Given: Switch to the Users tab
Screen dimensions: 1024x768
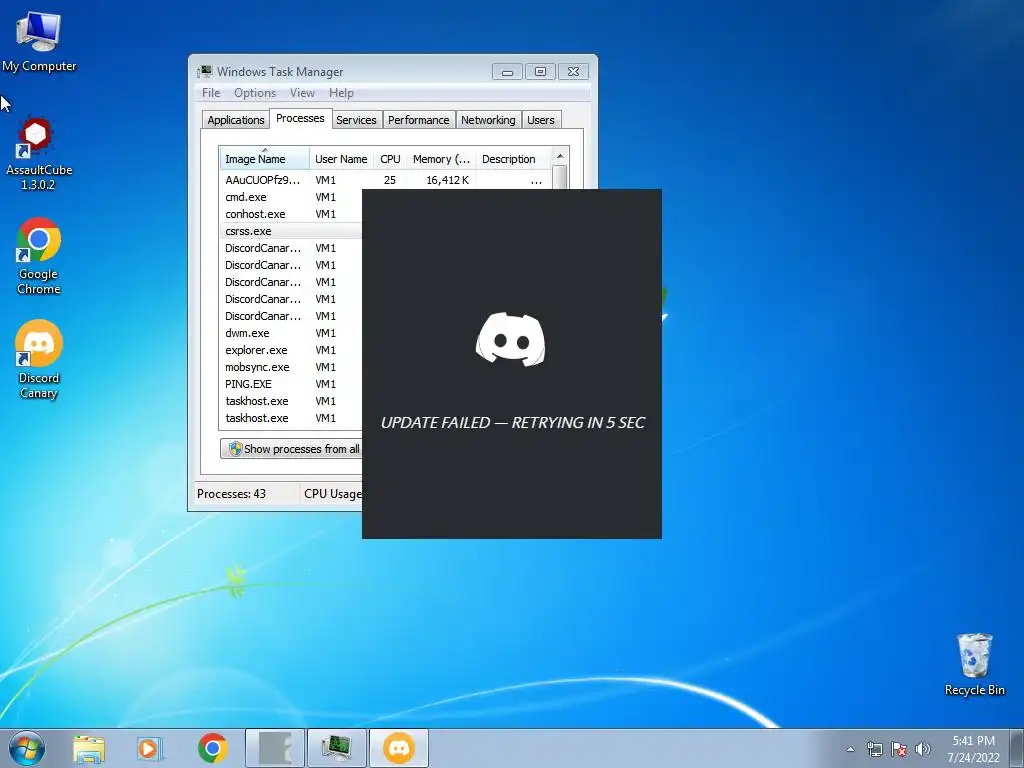Looking at the screenshot, I should (x=541, y=120).
